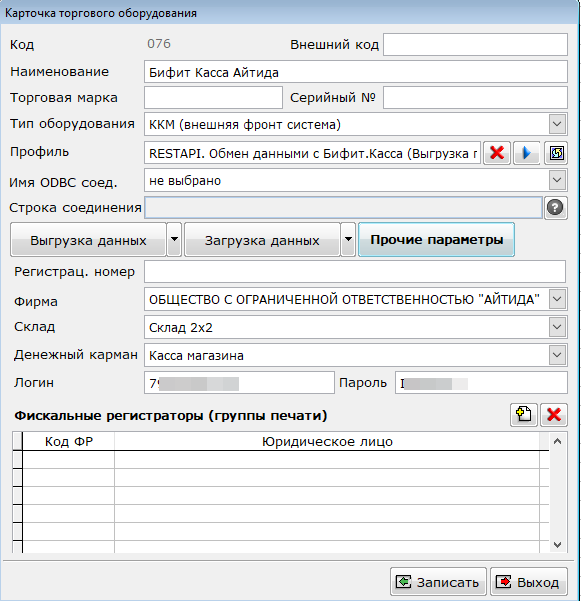Switch to the Загрузка данных tab
The height and width of the screenshot is (601, 581).
(x=262, y=240)
